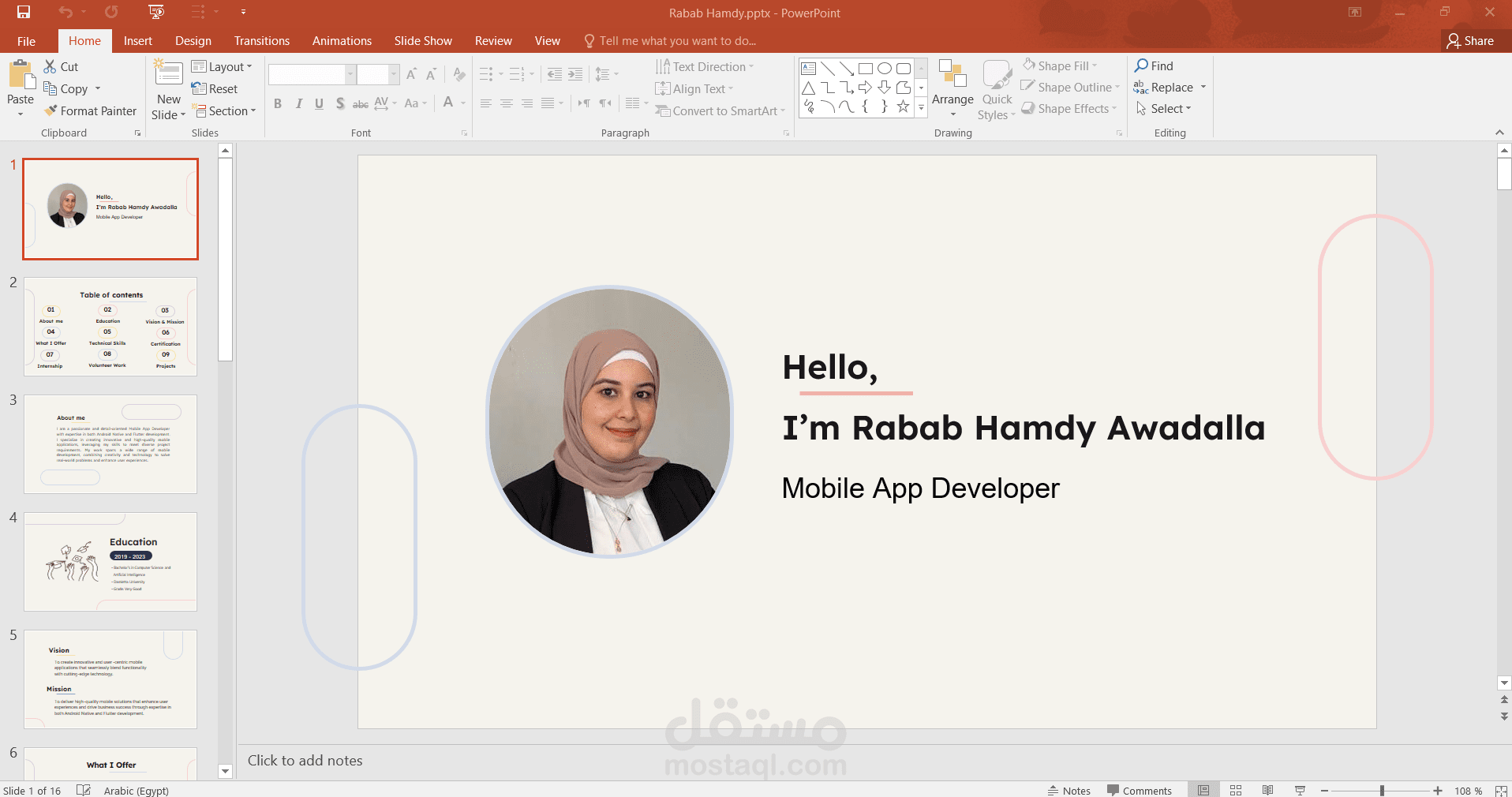Screen dimensions: 1512x797
Task: Toggle Align Left paragraph
Action: point(486,103)
